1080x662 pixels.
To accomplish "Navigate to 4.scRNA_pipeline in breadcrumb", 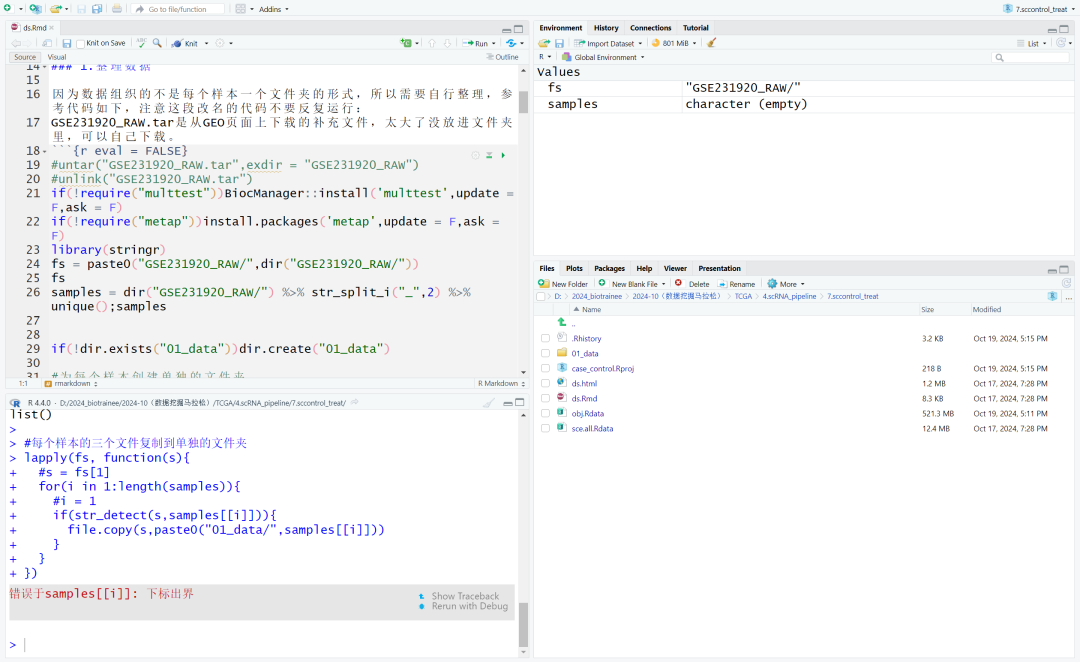I will pyautogui.click(x=789, y=296).
